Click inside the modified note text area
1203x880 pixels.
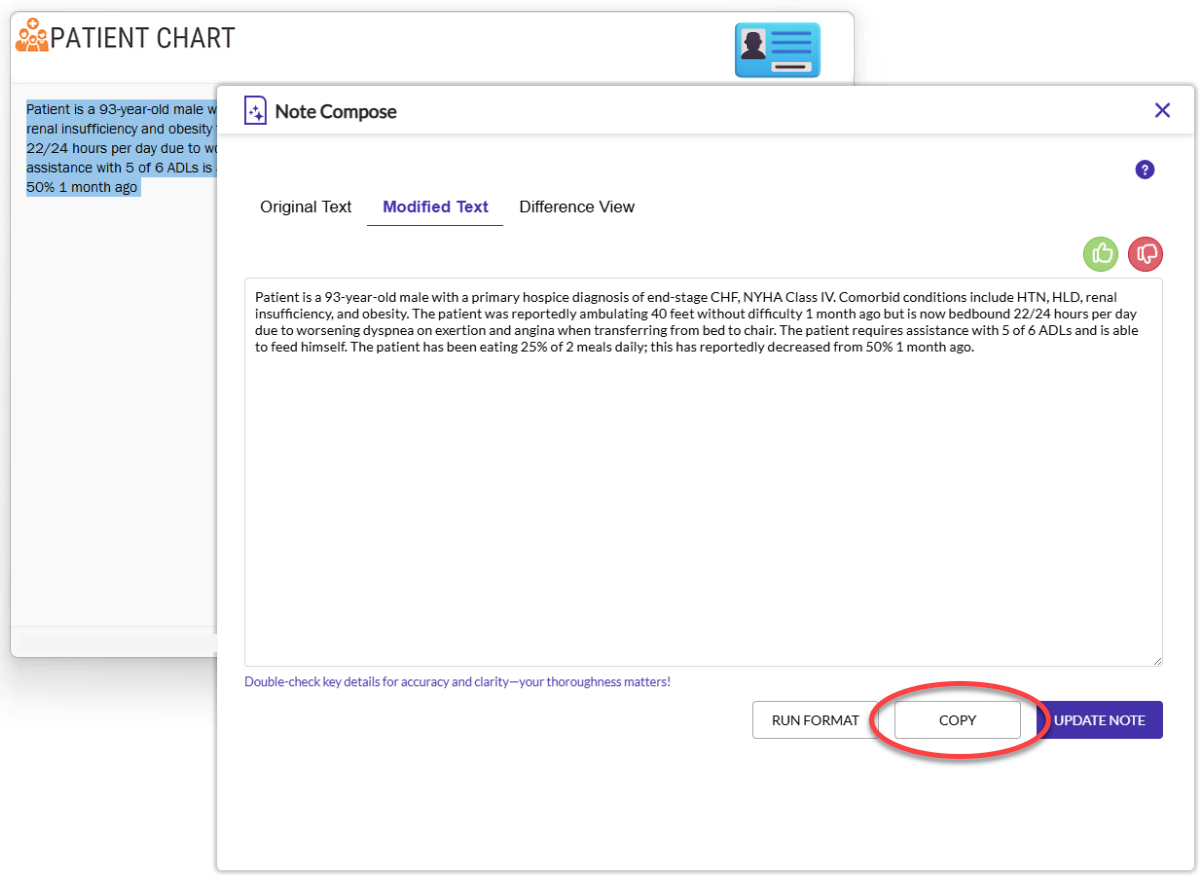(703, 472)
